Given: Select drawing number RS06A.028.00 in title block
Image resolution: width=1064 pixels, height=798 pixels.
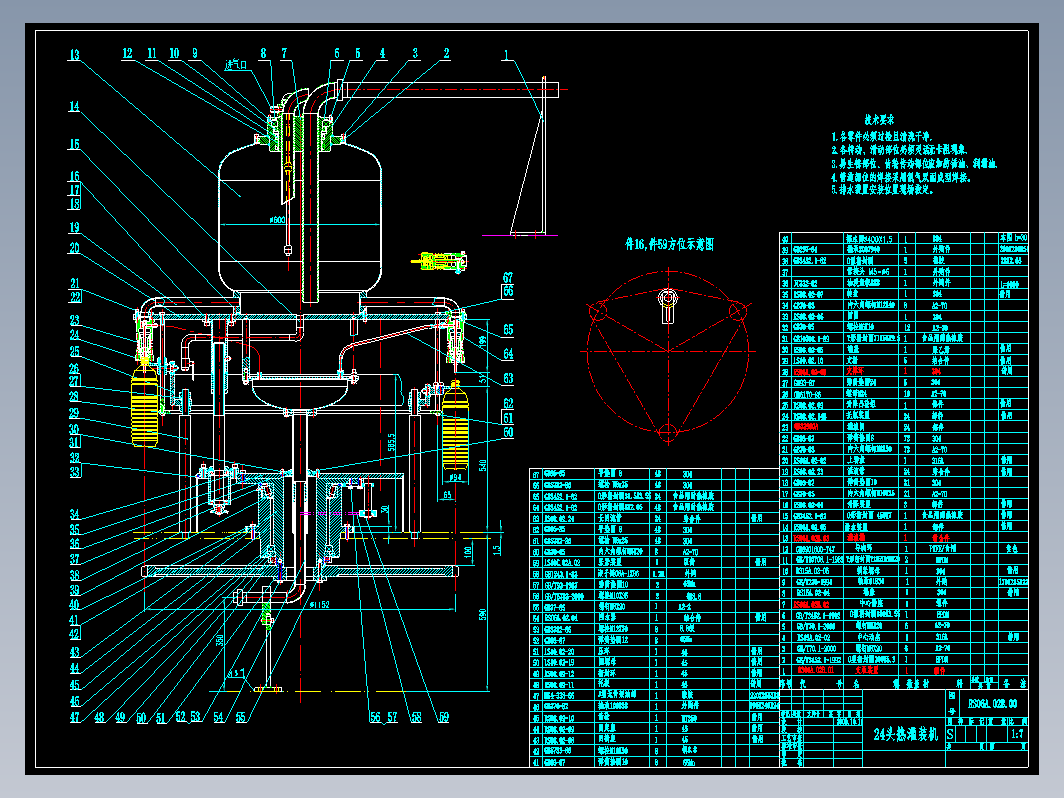Looking at the screenshot, I should click(991, 703).
